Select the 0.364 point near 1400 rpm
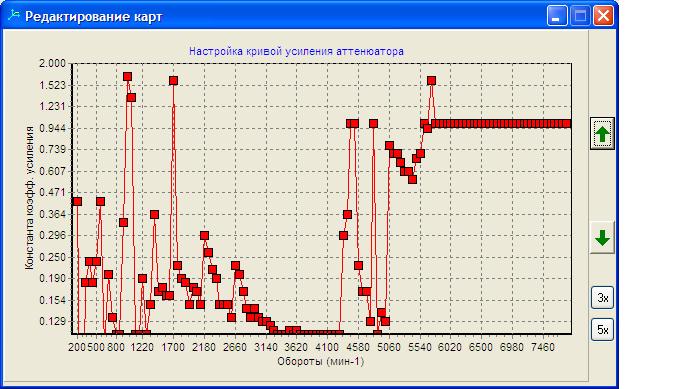Viewport: 683px width, 389px height. pyautogui.click(x=154, y=214)
